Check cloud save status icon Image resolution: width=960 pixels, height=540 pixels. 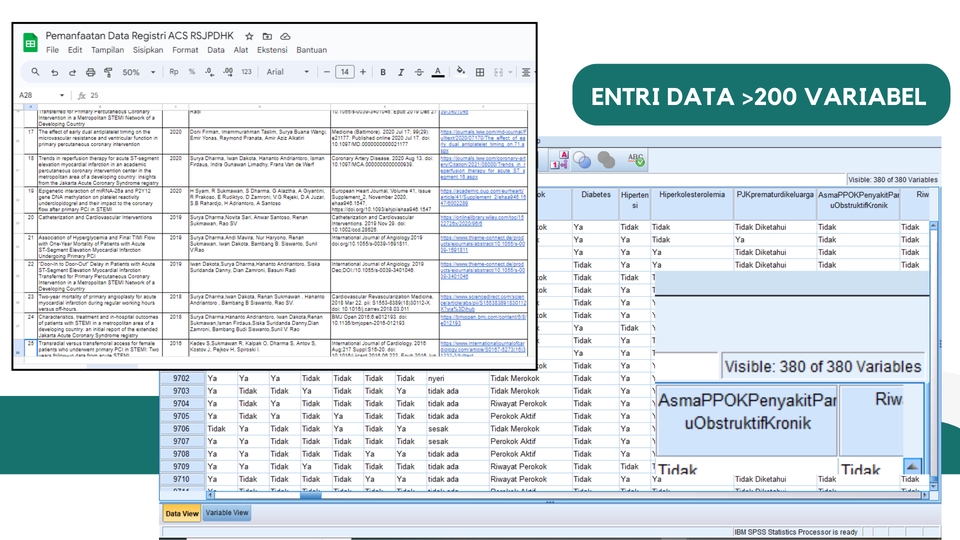(285, 37)
